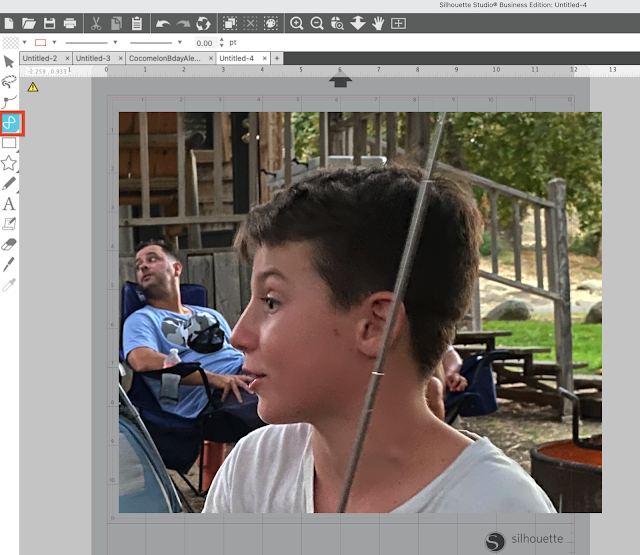The image size is (640, 555).
Task: Open a file with the folder icon
Action: [x=29, y=23]
